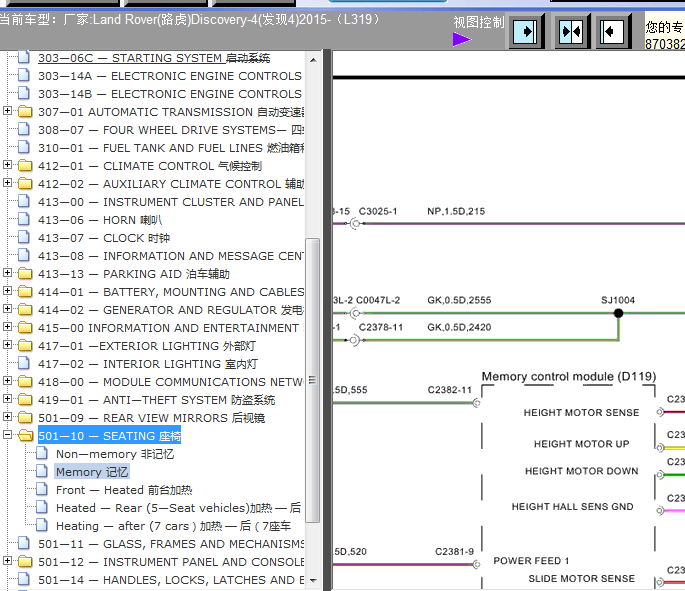
Task: Click the page icon next to 413-07 Clock
Action: [x=25, y=238]
